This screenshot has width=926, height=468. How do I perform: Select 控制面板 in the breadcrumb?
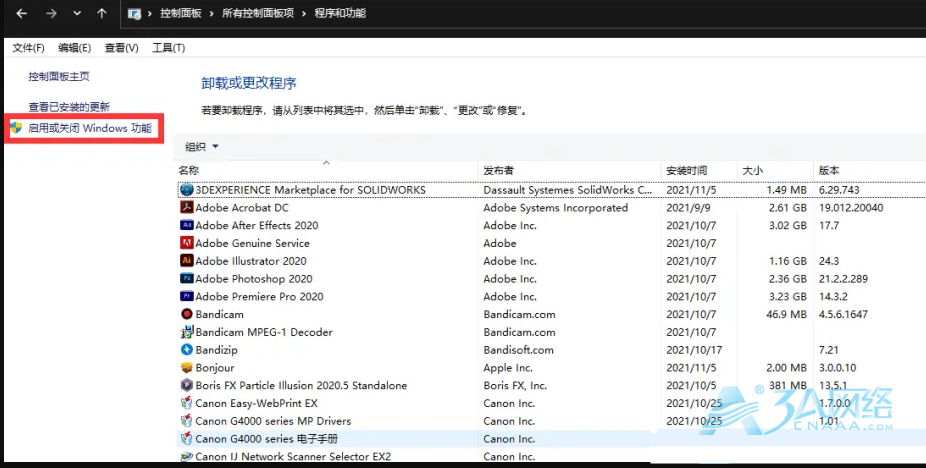pyautogui.click(x=181, y=13)
